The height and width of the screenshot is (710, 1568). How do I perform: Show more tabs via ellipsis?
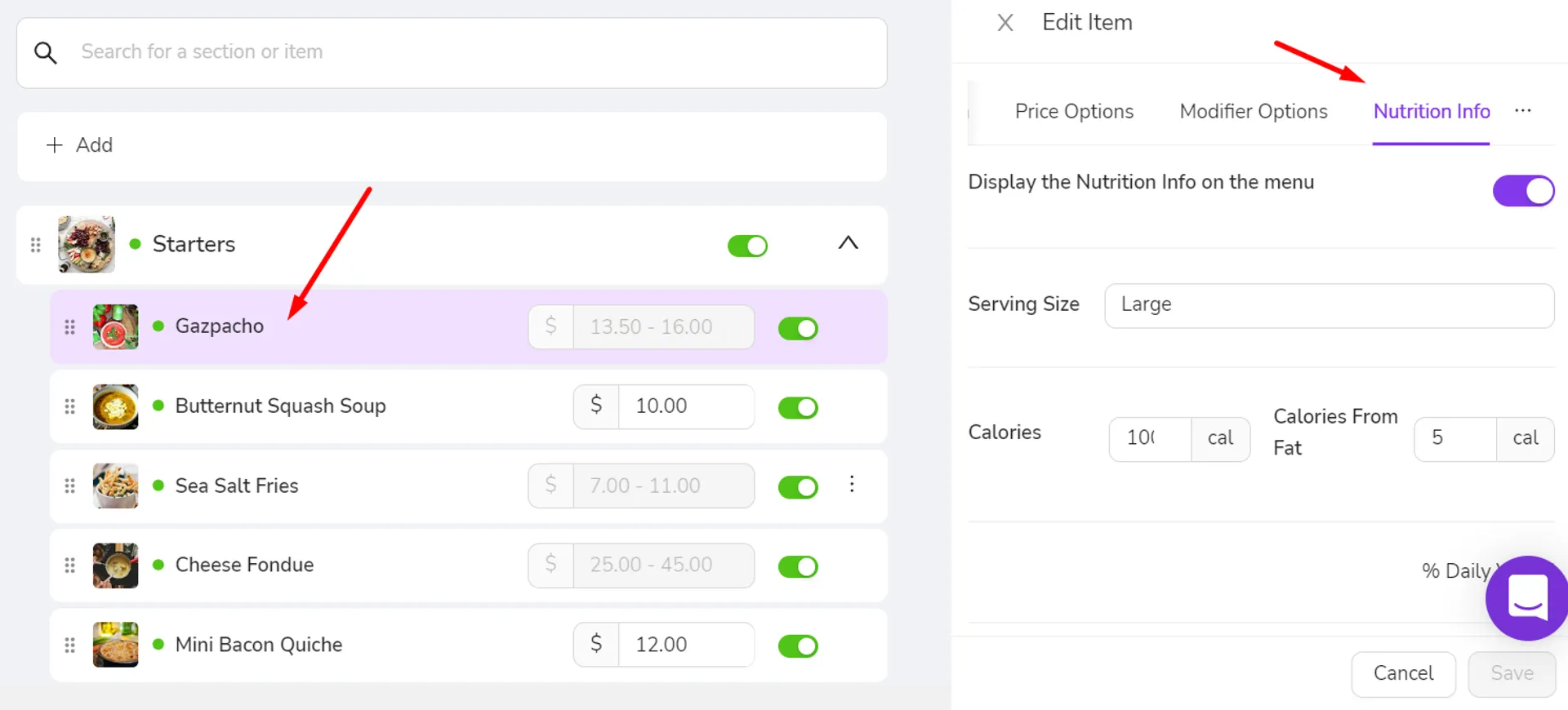1523,111
